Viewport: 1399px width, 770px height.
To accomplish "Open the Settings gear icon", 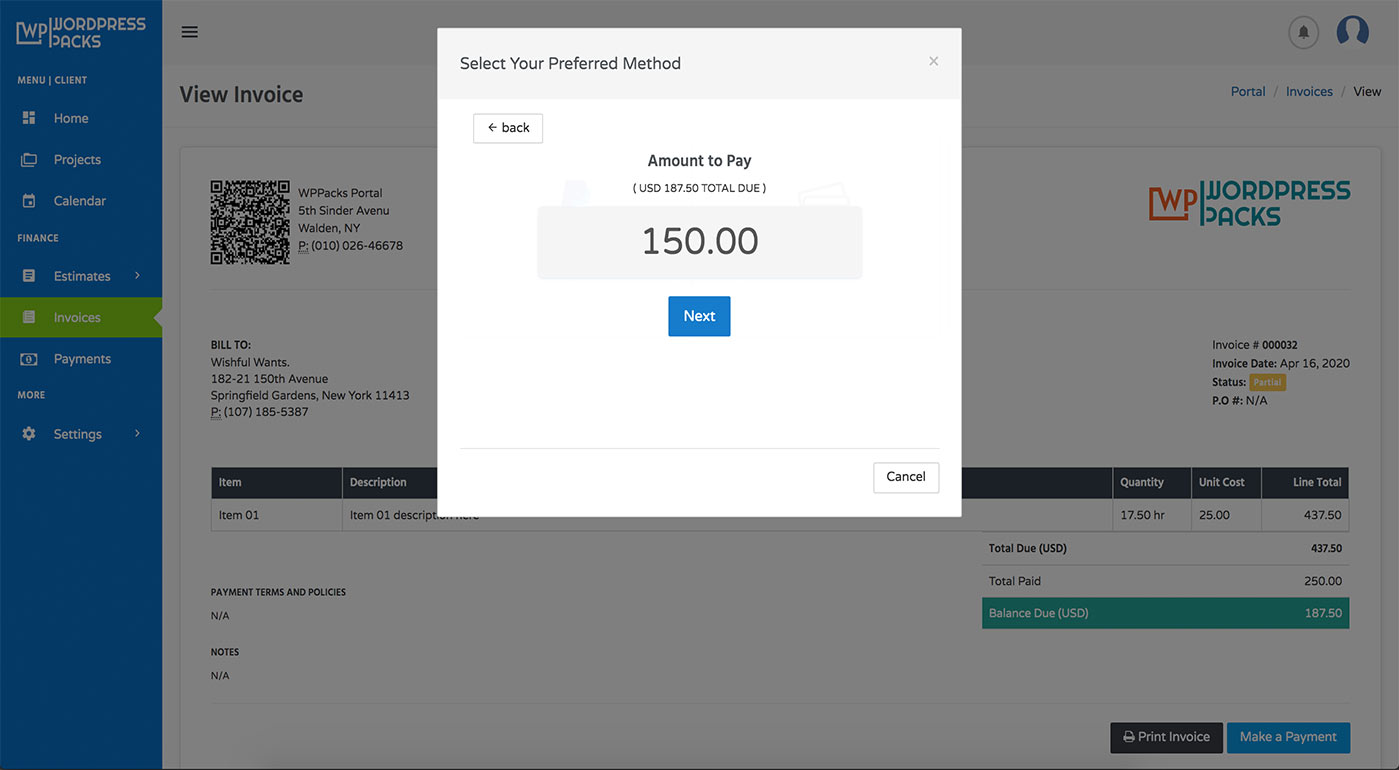I will click(29, 433).
